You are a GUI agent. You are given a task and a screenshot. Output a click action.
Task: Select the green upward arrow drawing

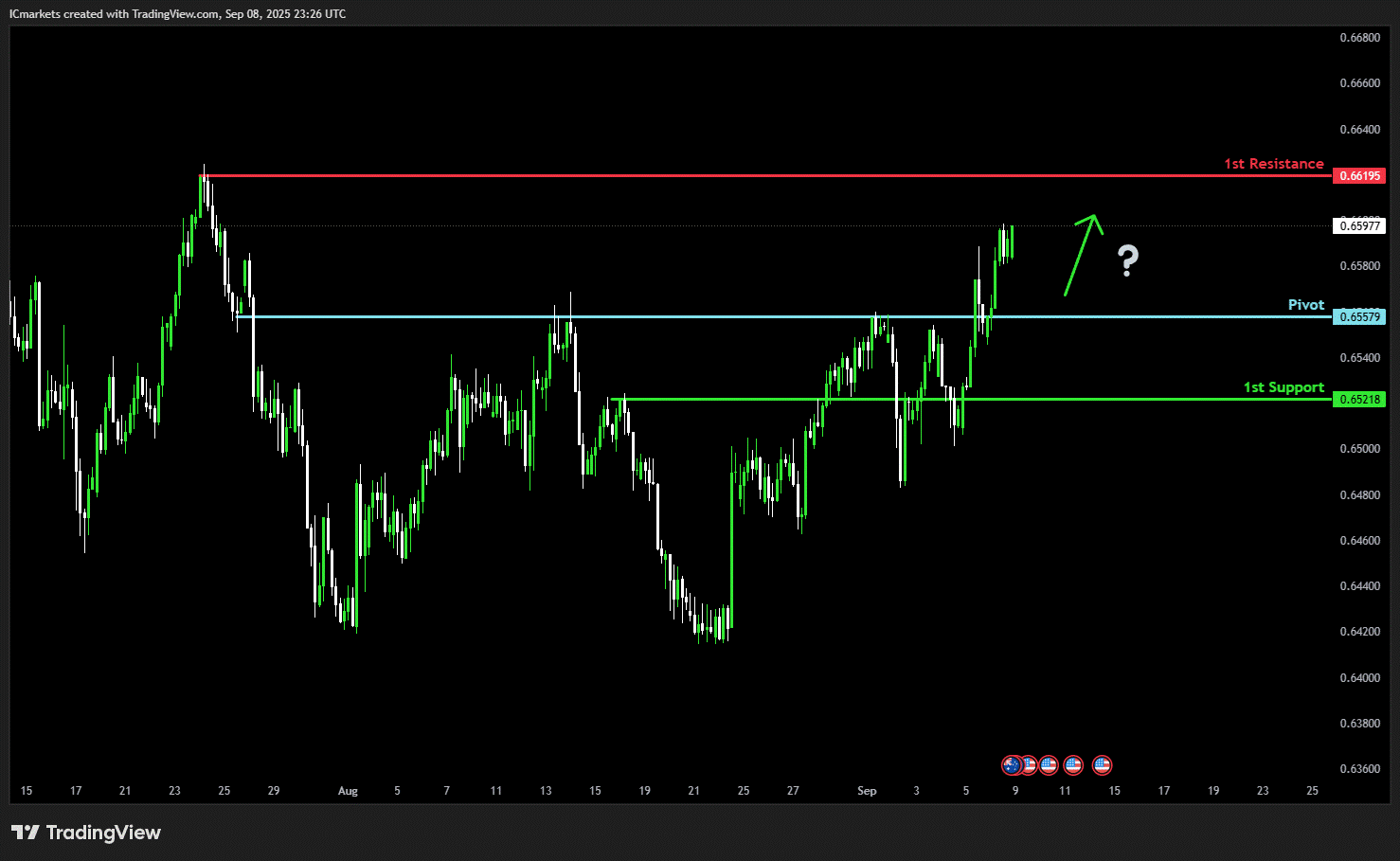click(1084, 255)
